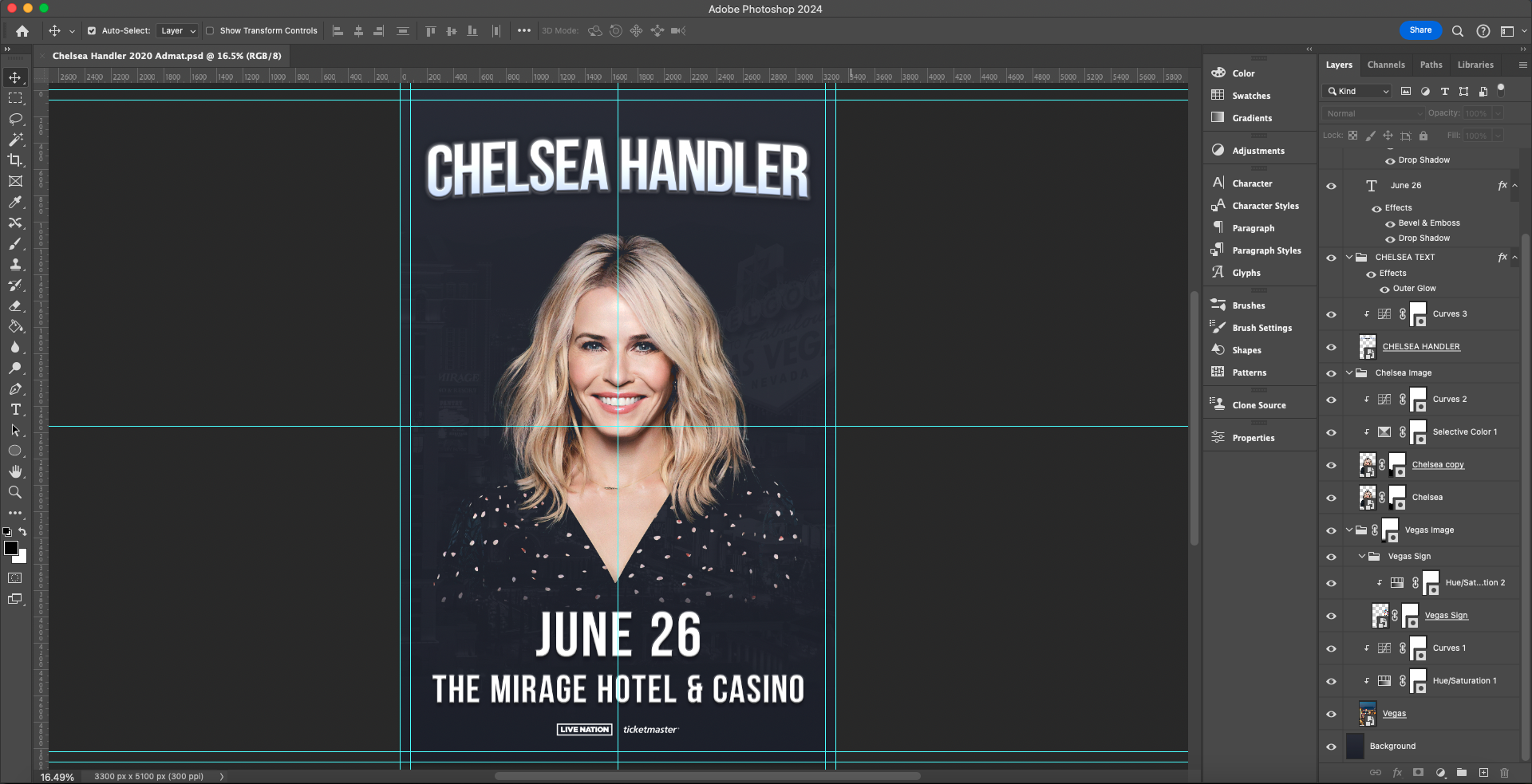The width and height of the screenshot is (1532, 784).
Task: Select the Eraser tool
Action: click(15, 305)
